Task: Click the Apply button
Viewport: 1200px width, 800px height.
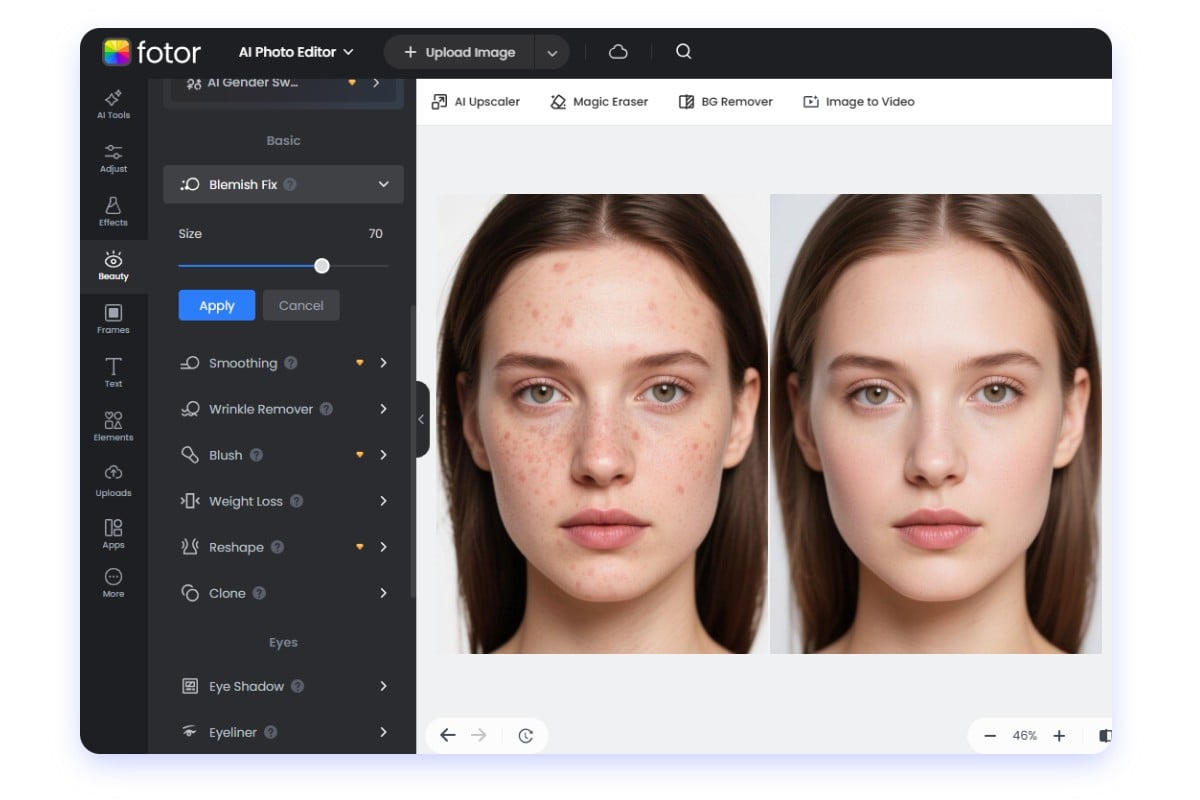Action: click(217, 306)
